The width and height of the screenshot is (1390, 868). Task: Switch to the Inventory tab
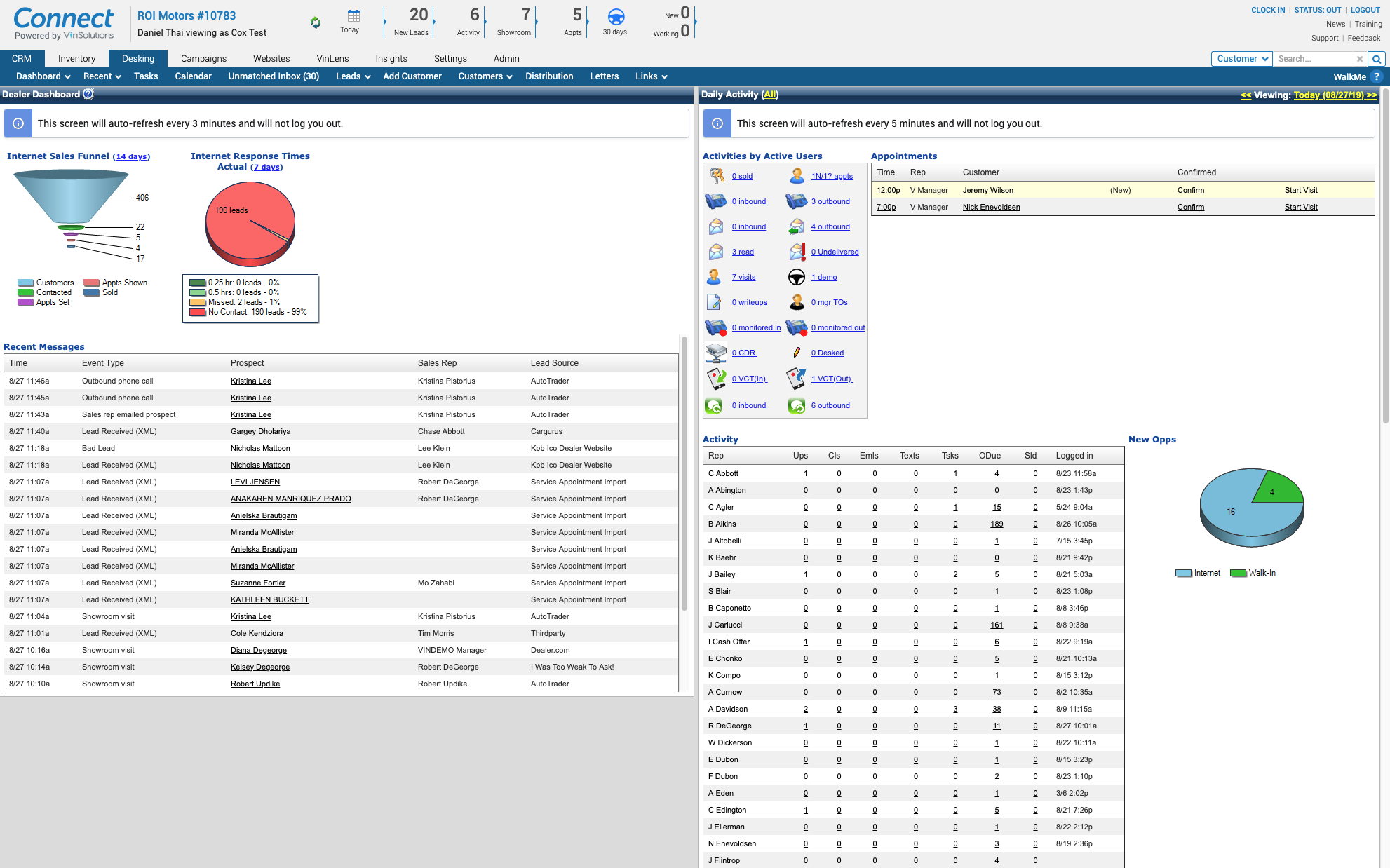76,58
